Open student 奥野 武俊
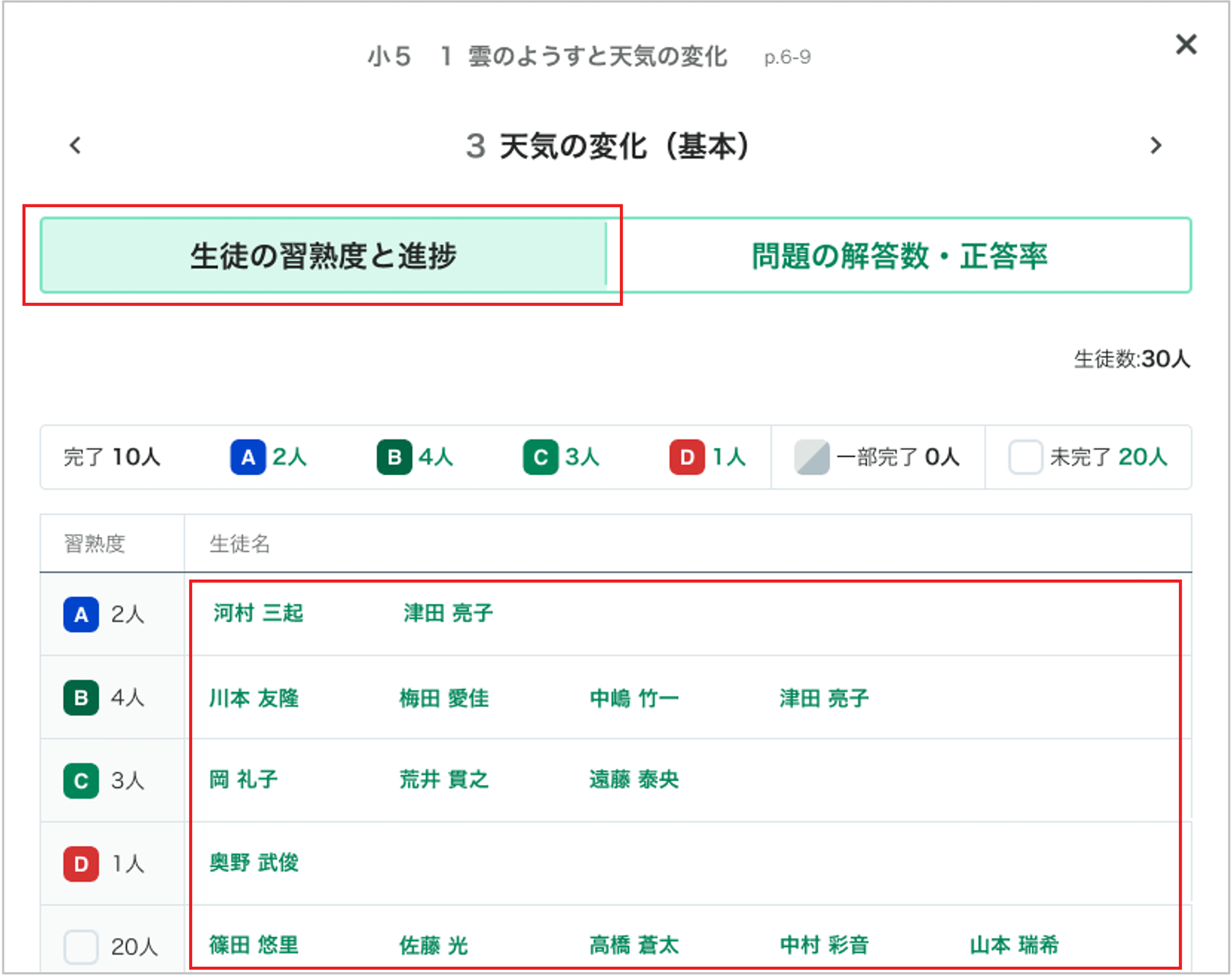The image size is (1232, 976). point(254,862)
